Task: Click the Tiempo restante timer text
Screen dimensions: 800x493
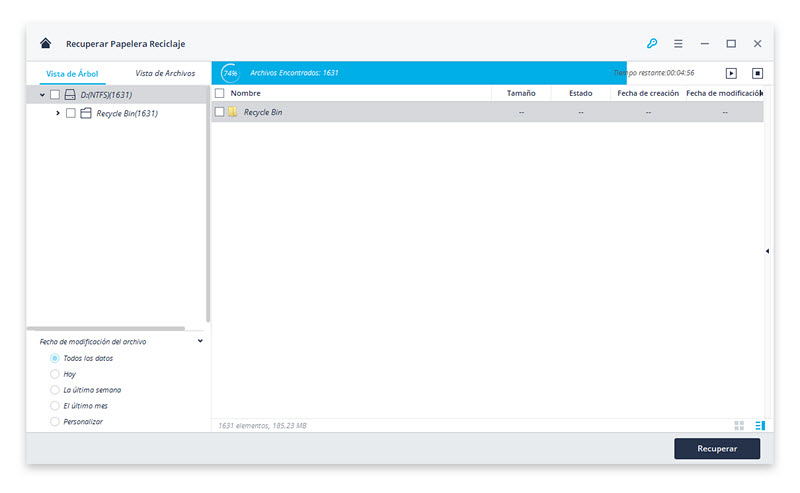Action: tap(654, 73)
